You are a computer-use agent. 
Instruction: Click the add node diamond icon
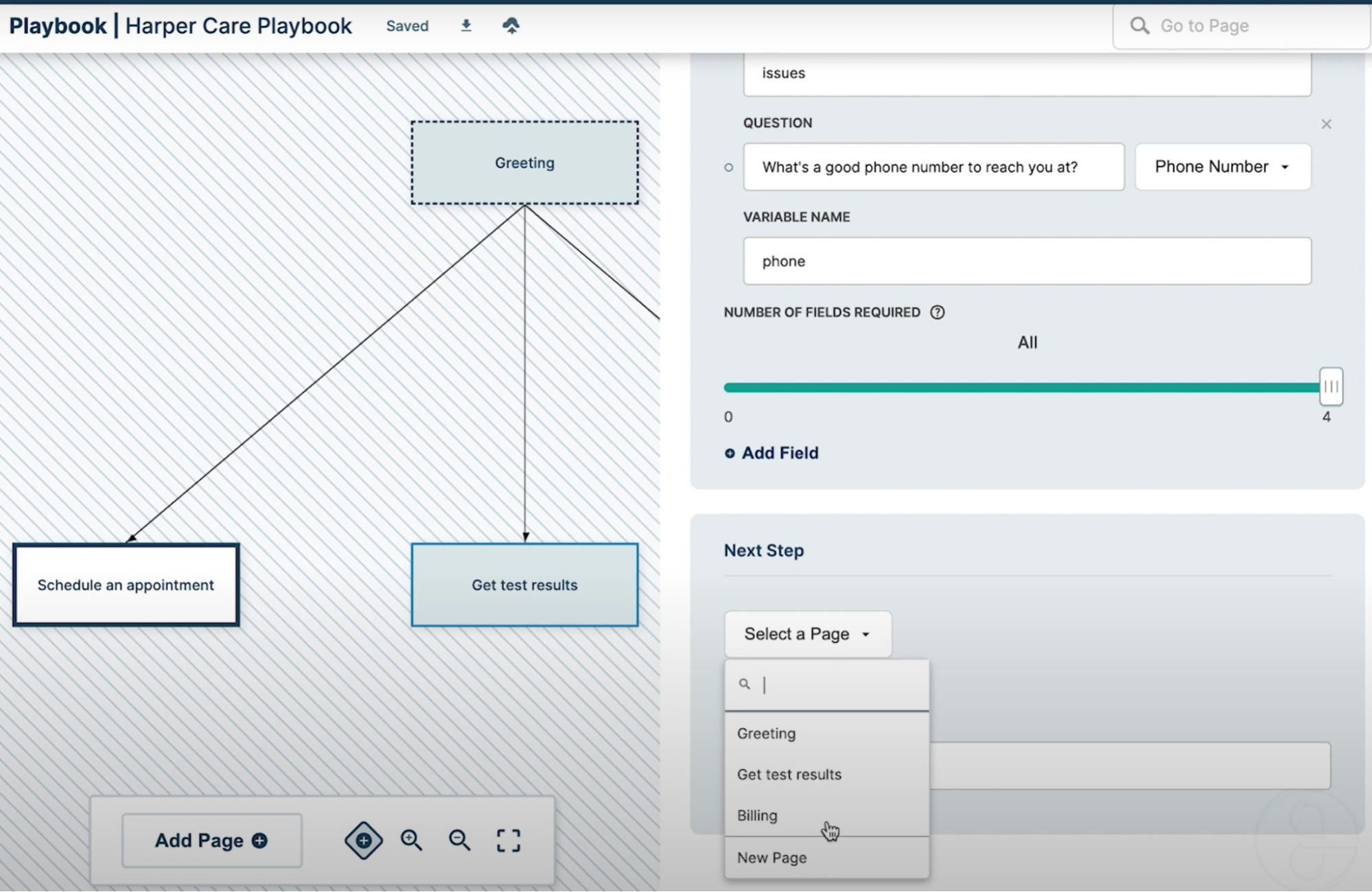click(x=363, y=840)
